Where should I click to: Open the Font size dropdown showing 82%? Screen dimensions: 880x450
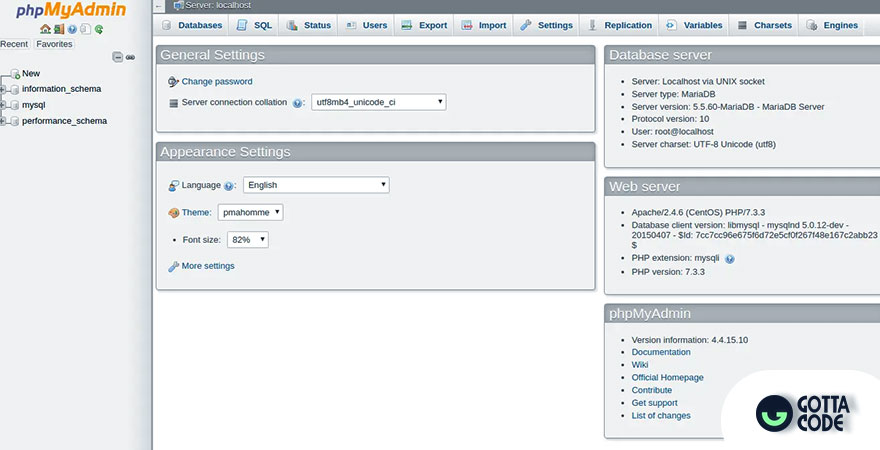coord(248,240)
